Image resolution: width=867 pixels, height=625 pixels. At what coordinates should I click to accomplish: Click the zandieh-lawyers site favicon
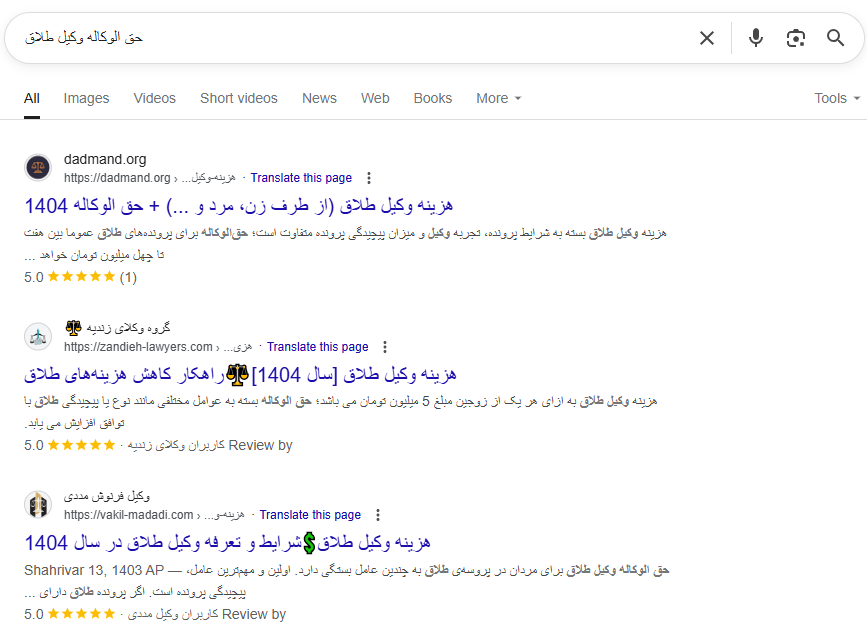click(38, 337)
